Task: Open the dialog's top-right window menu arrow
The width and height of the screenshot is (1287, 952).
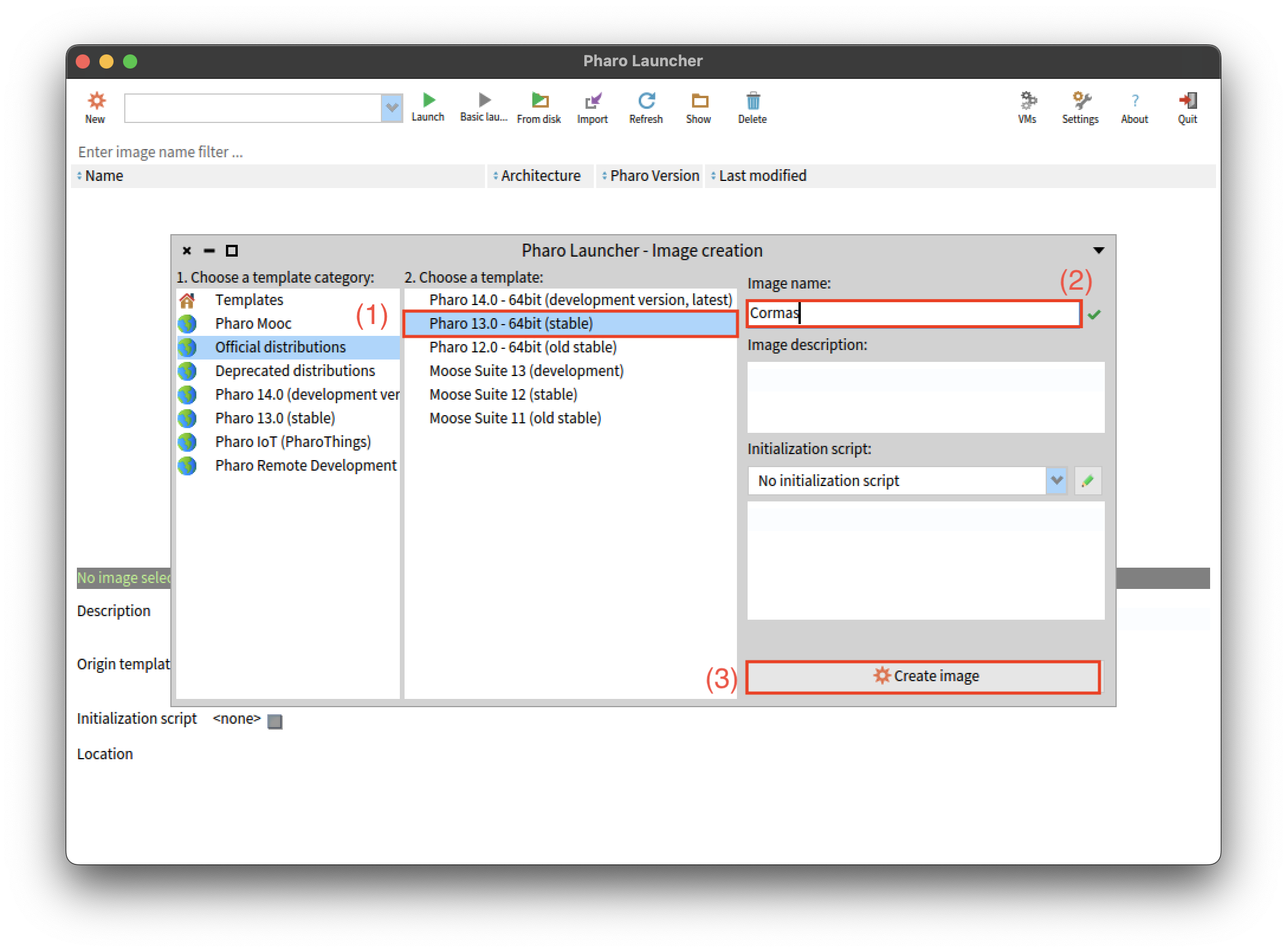Action: tap(1098, 251)
